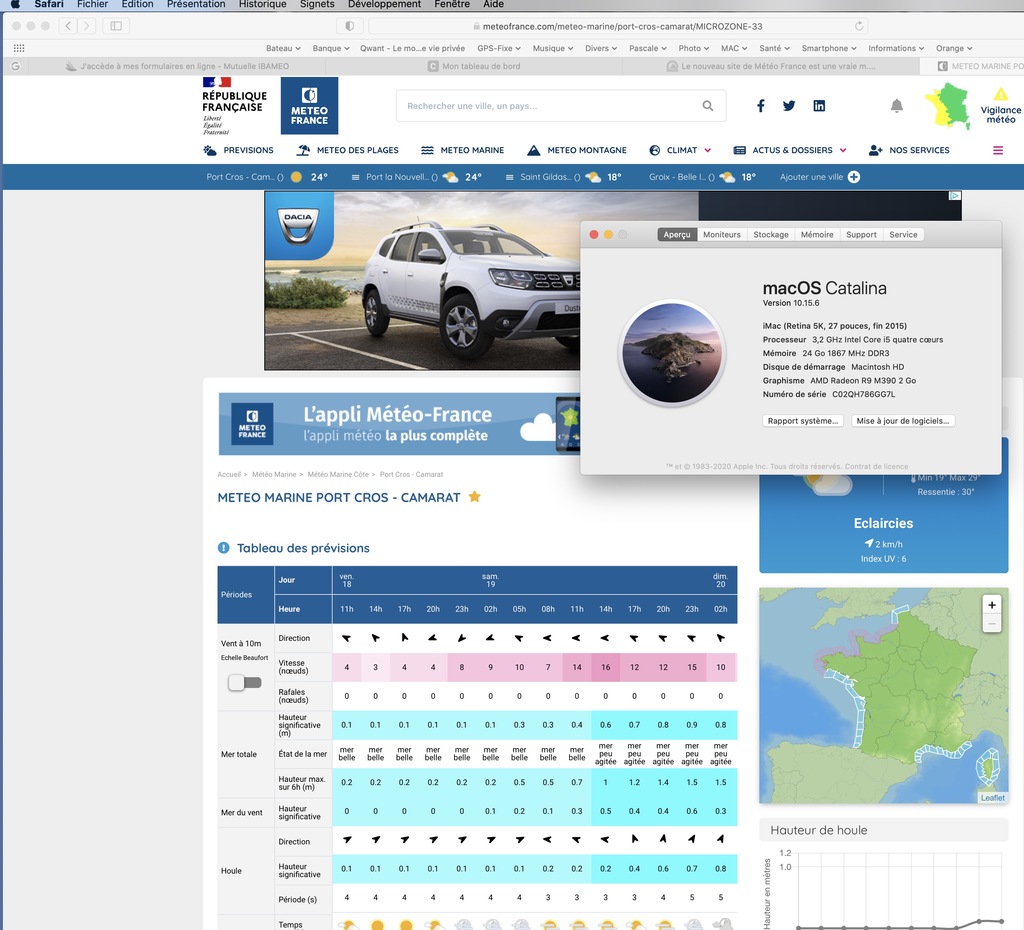Click the notification bell icon
Screen dimensions: 1024x930
[x=897, y=106]
